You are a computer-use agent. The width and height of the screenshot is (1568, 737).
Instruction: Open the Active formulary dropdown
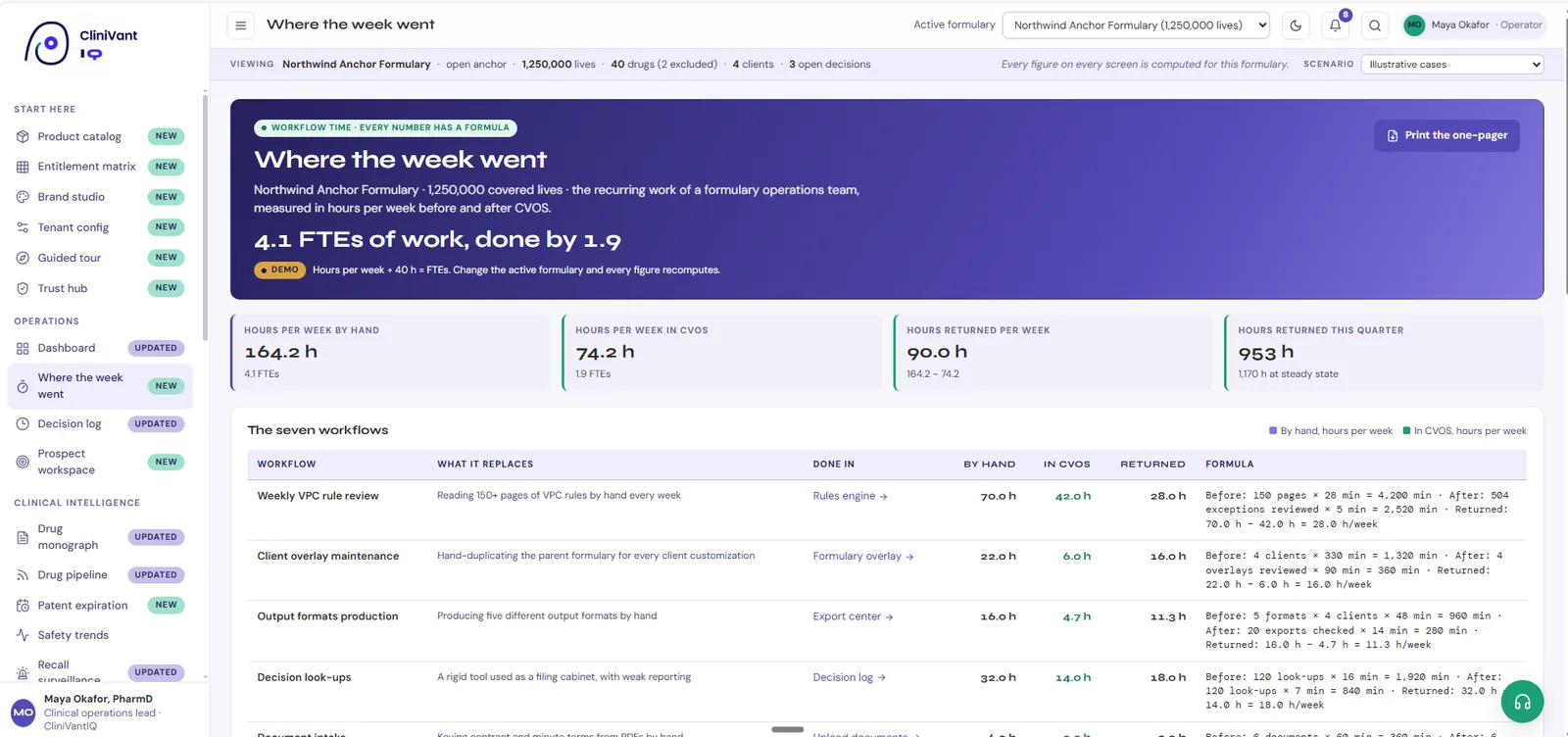click(1136, 25)
